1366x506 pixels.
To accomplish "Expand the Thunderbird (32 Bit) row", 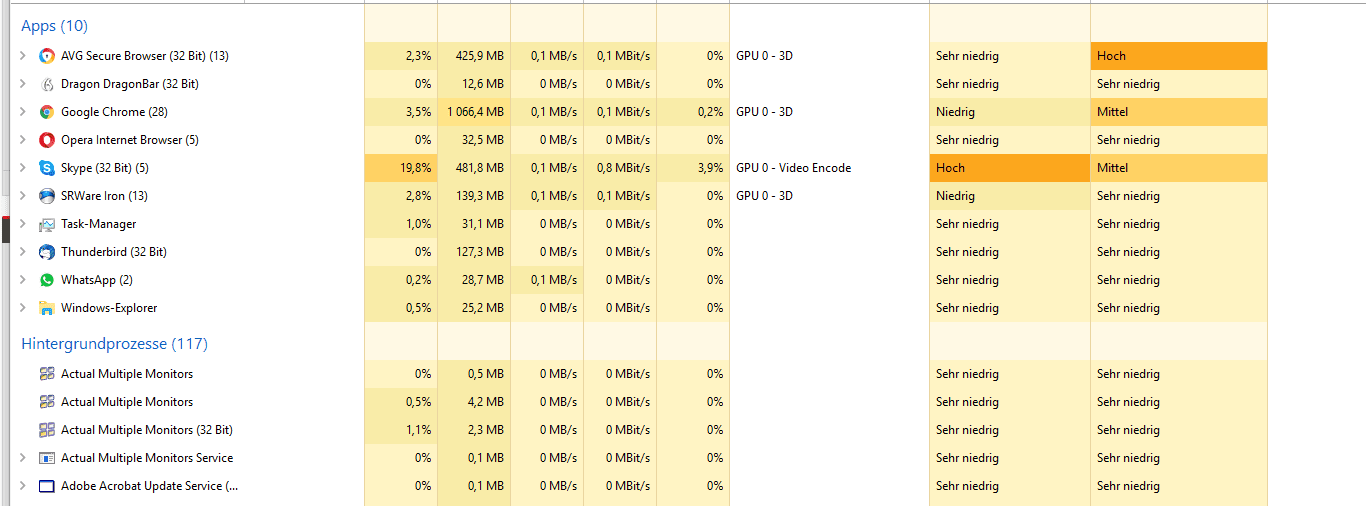I will (x=23, y=252).
